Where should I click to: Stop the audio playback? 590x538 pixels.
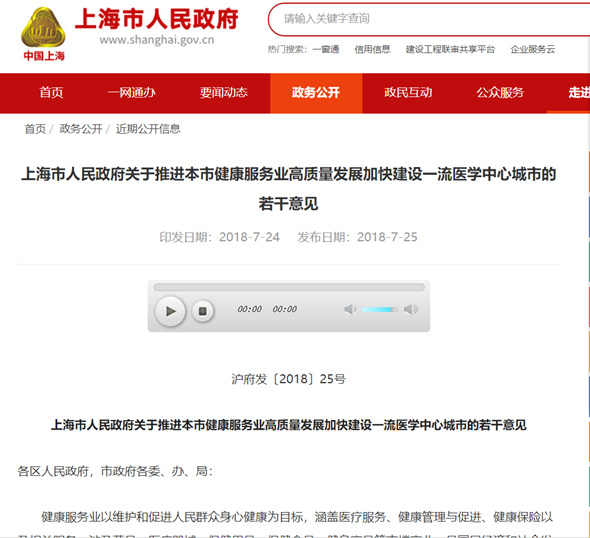click(203, 311)
